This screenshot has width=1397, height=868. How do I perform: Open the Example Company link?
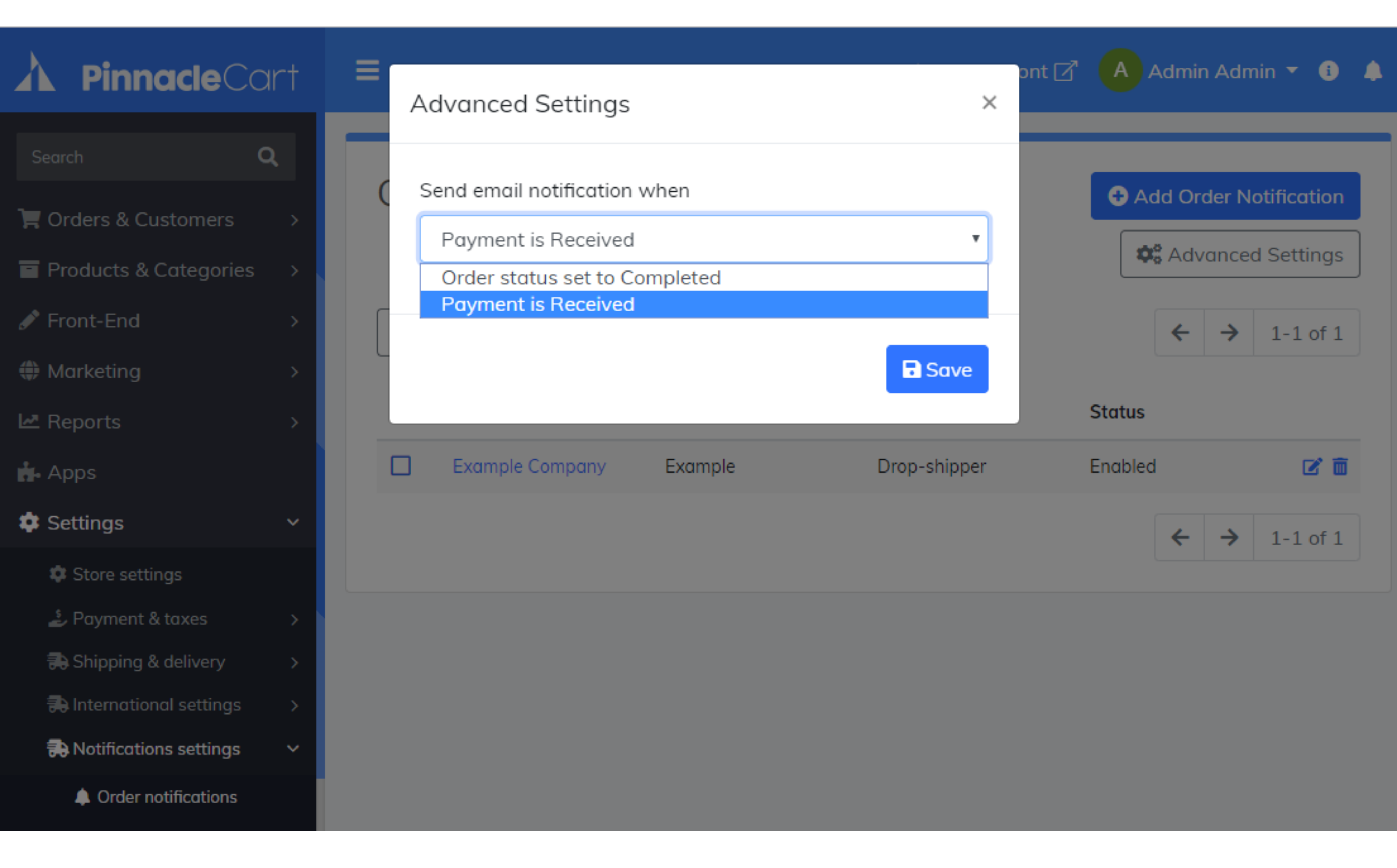pyautogui.click(x=529, y=466)
